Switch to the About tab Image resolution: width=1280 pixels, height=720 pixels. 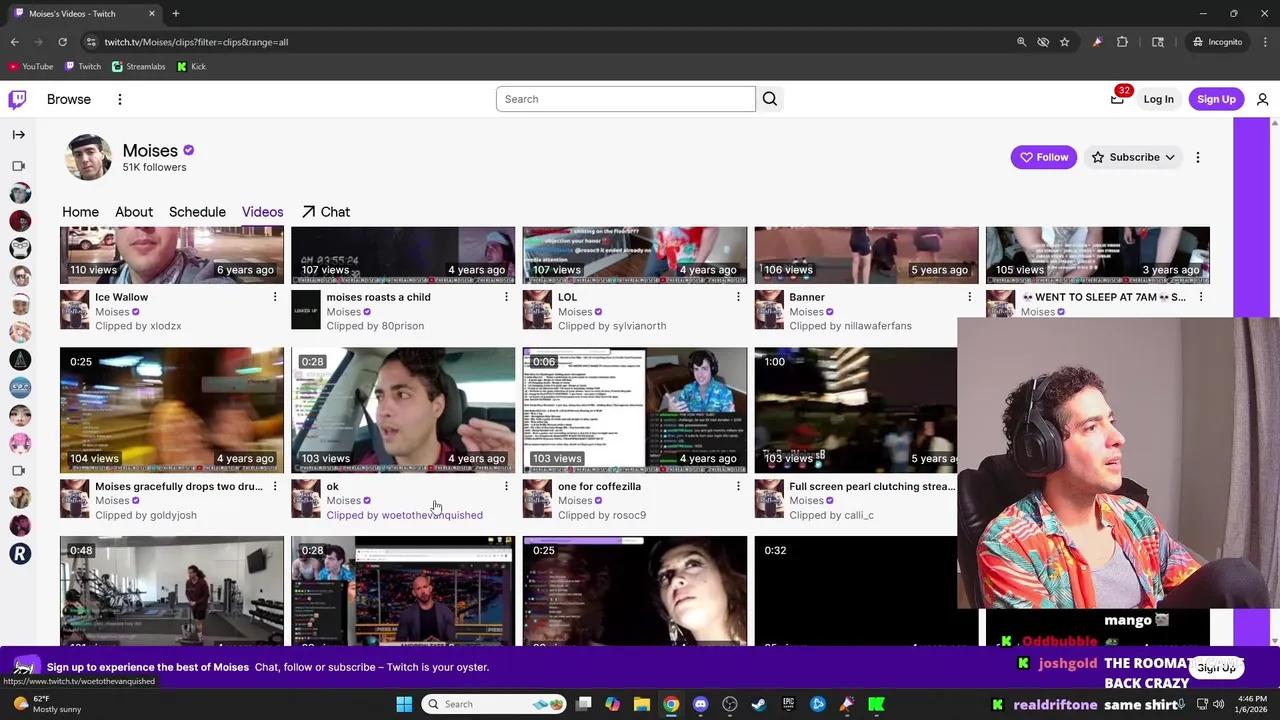coord(134,212)
